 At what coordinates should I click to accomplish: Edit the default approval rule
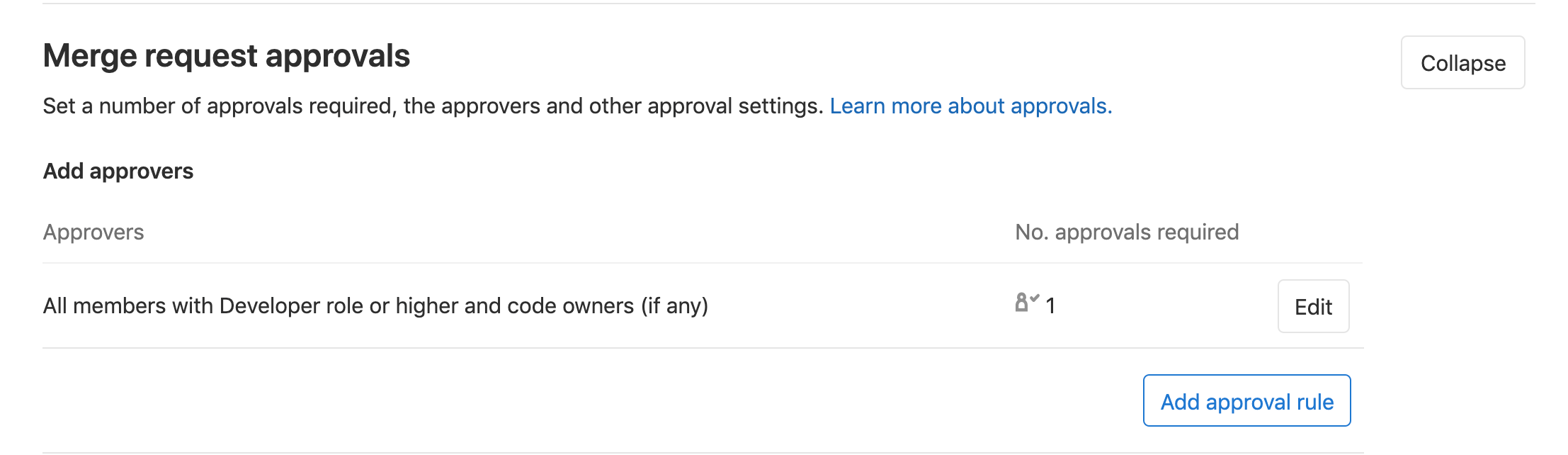click(1313, 306)
